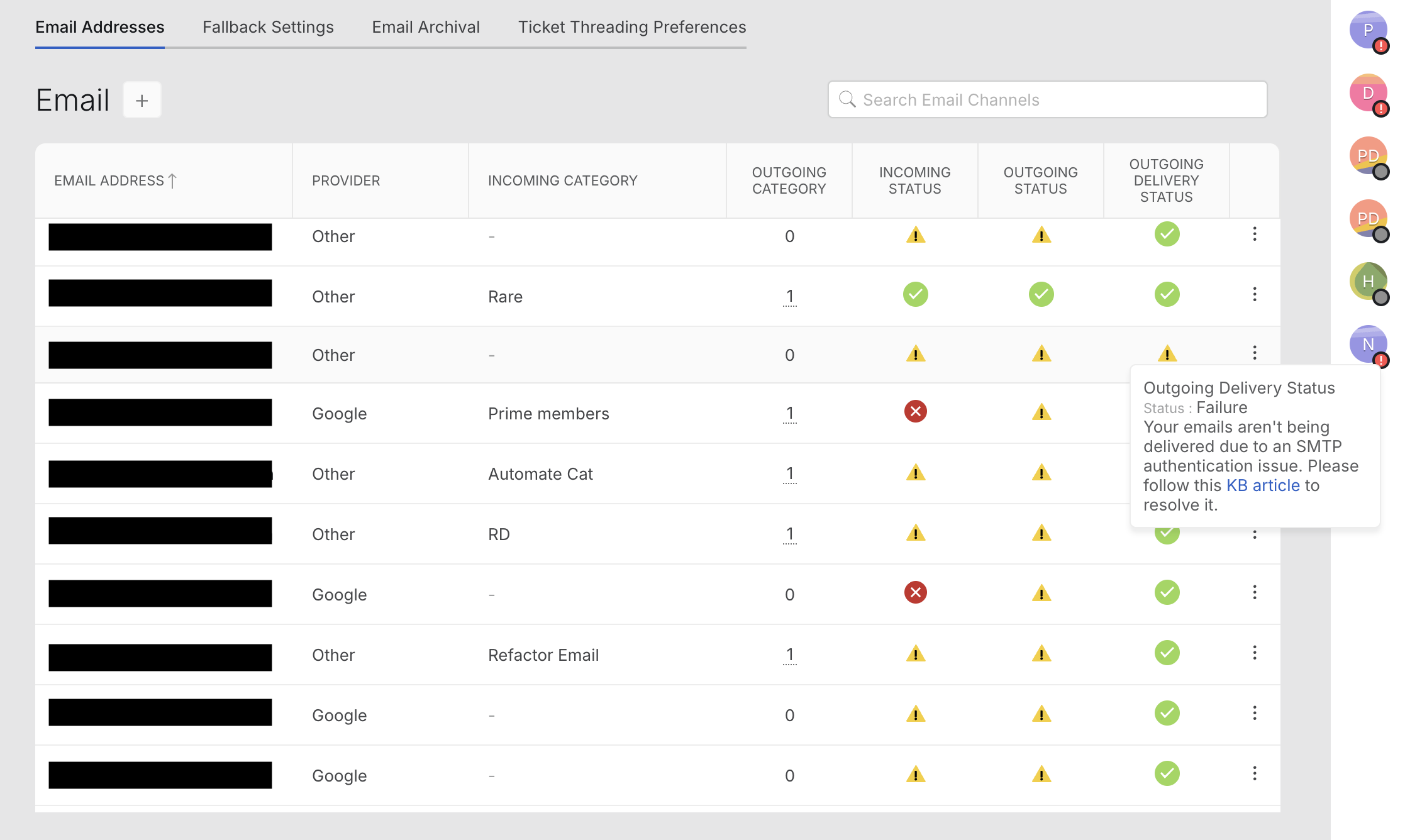The width and height of the screenshot is (1405, 840).
Task: Open avatar 'N' with red alert badge
Action: click(x=1367, y=344)
